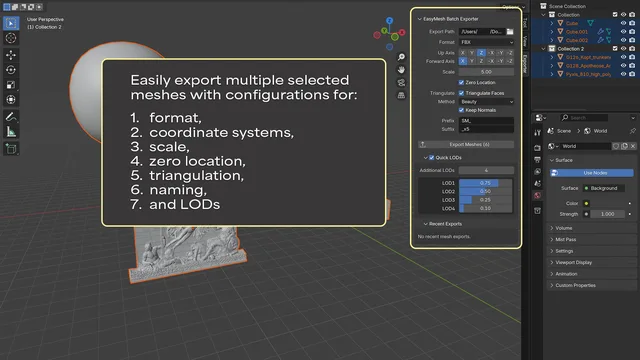
Task: Select the Measure tool
Action: [x=11, y=132]
